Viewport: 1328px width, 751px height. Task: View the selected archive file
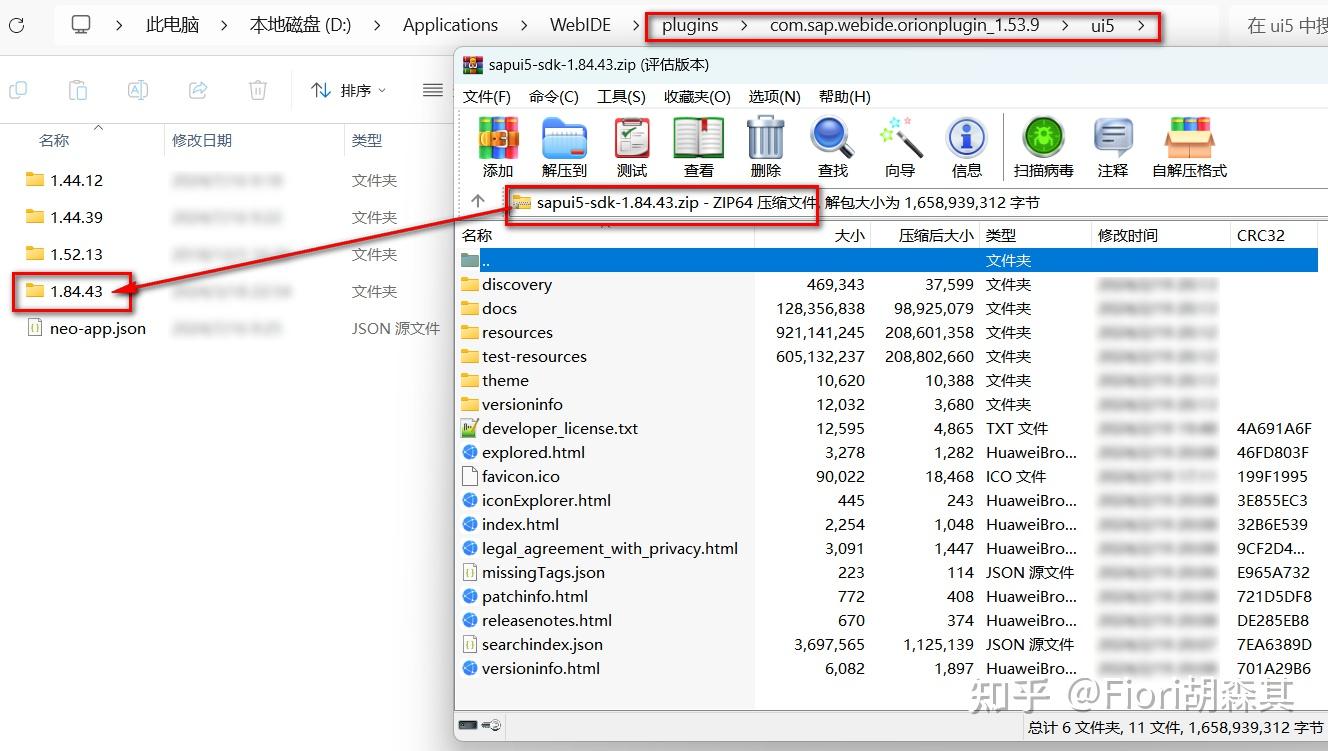pos(698,145)
